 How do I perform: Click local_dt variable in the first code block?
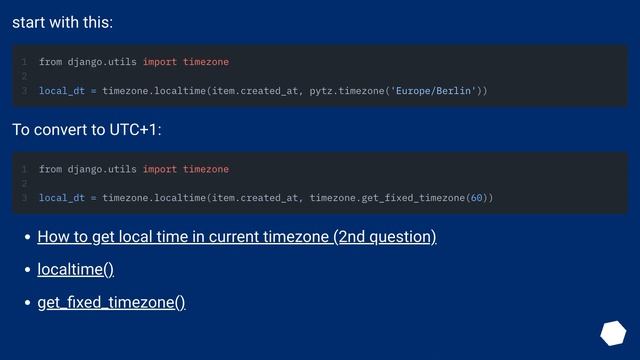[62, 91]
